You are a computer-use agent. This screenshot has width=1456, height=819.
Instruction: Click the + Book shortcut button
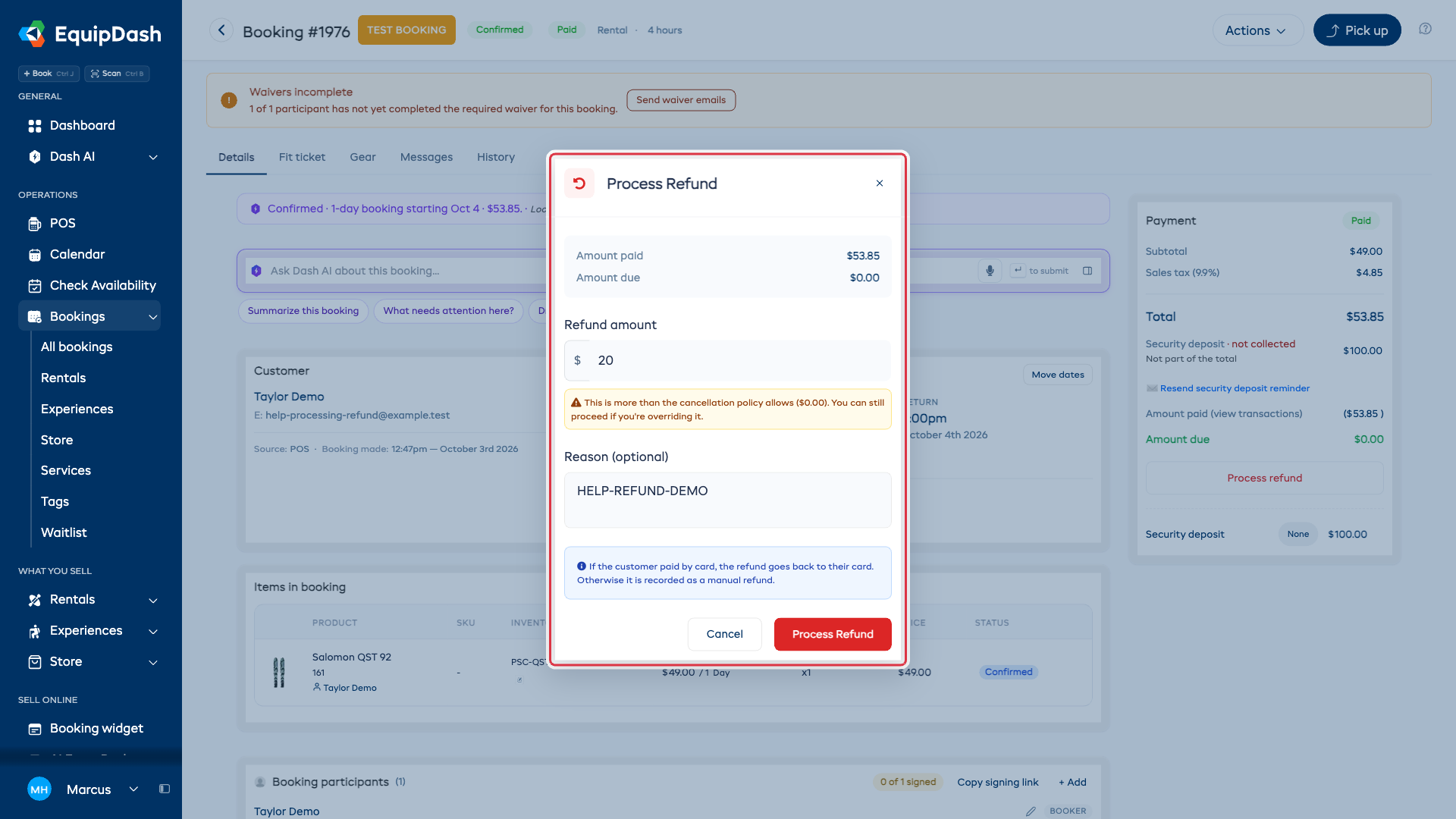point(49,74)
